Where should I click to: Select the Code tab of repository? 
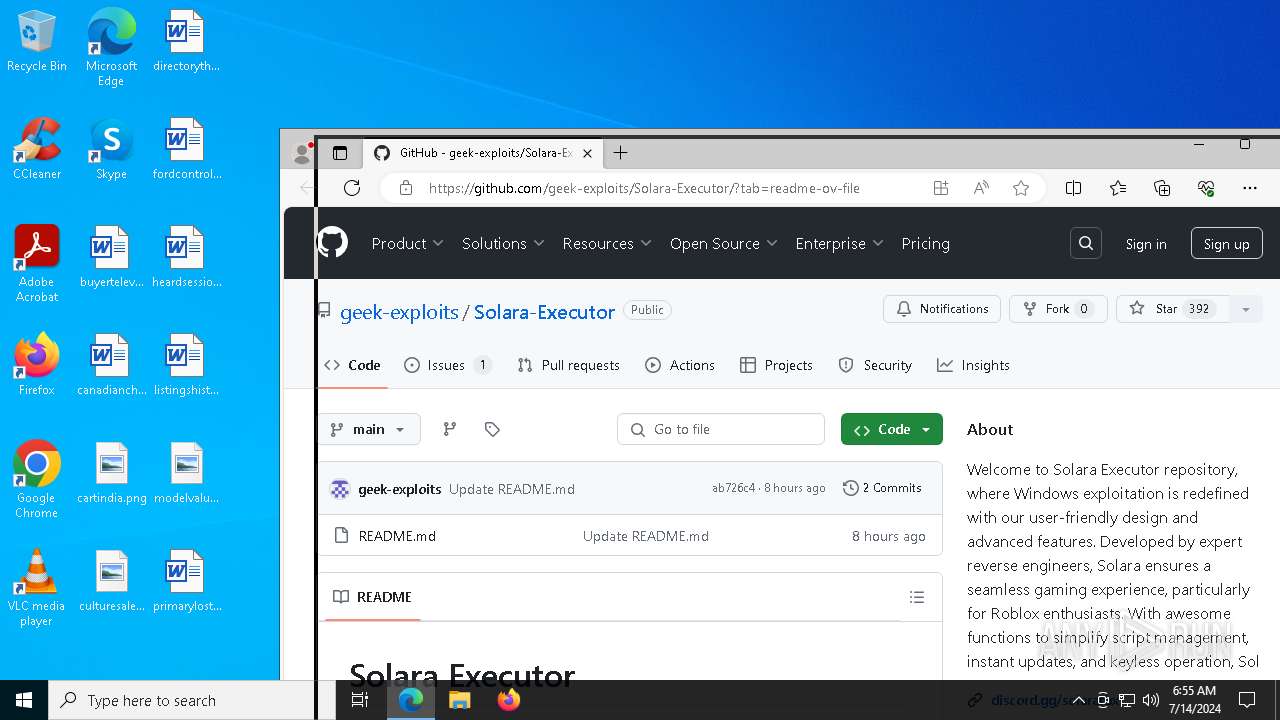(x=353, y=365)
